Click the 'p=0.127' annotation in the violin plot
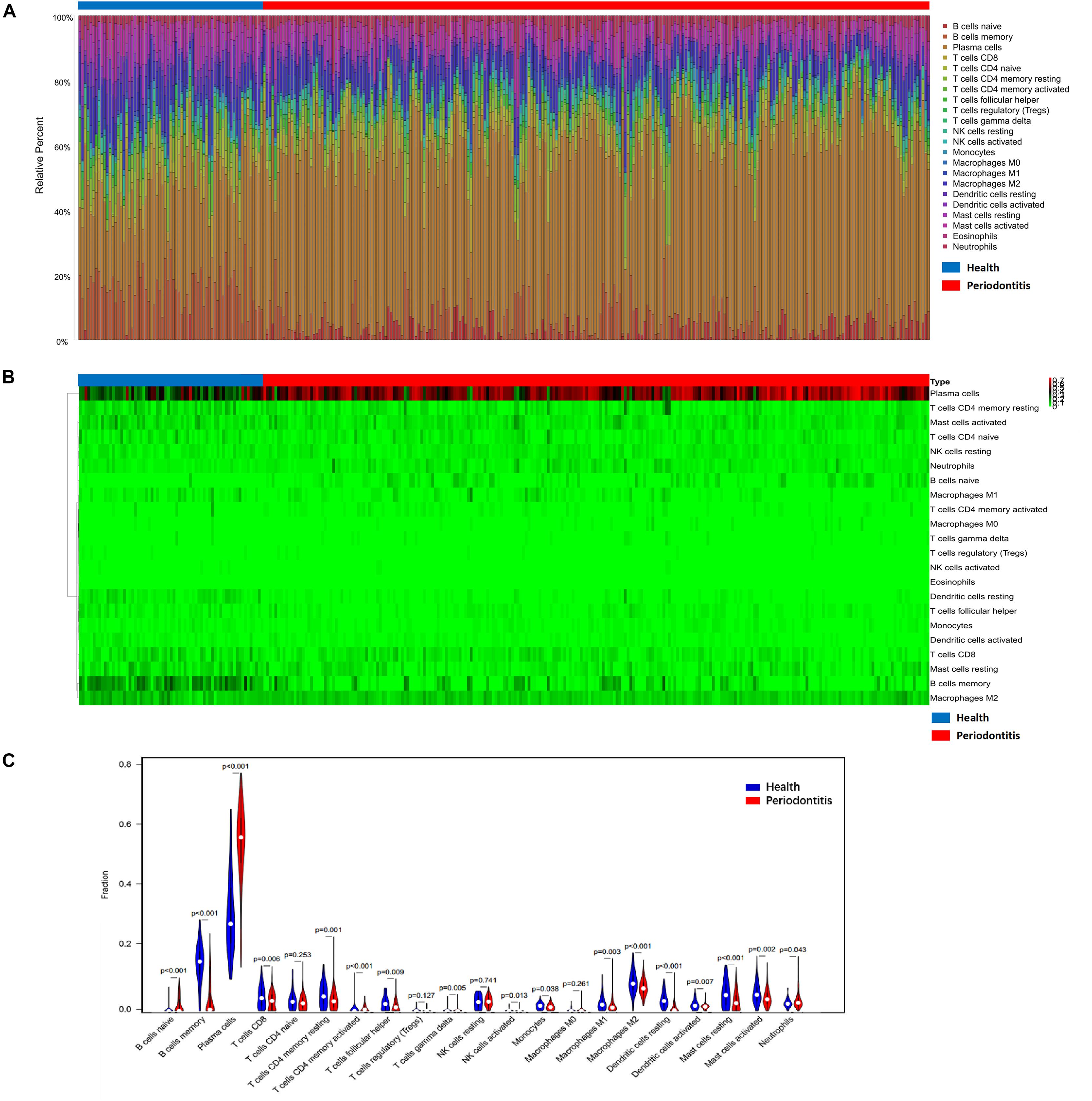Viewport: 1092px width, 1101px height. pos(421,995)
